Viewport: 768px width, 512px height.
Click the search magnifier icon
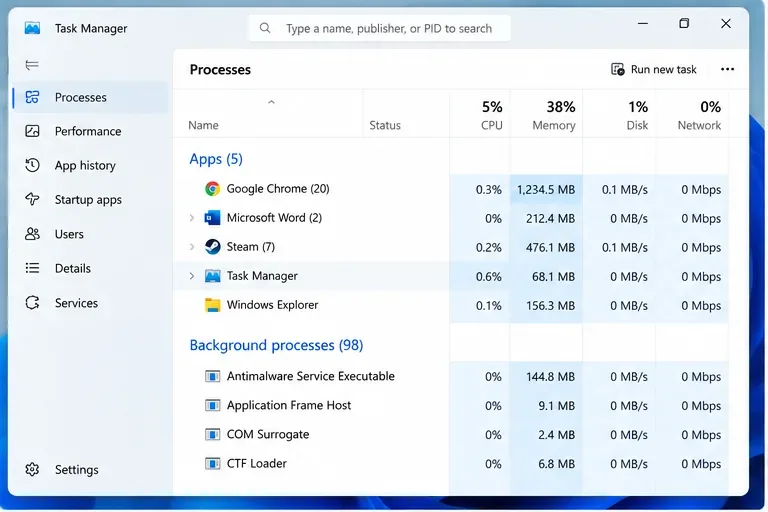[x=265, y=28]
